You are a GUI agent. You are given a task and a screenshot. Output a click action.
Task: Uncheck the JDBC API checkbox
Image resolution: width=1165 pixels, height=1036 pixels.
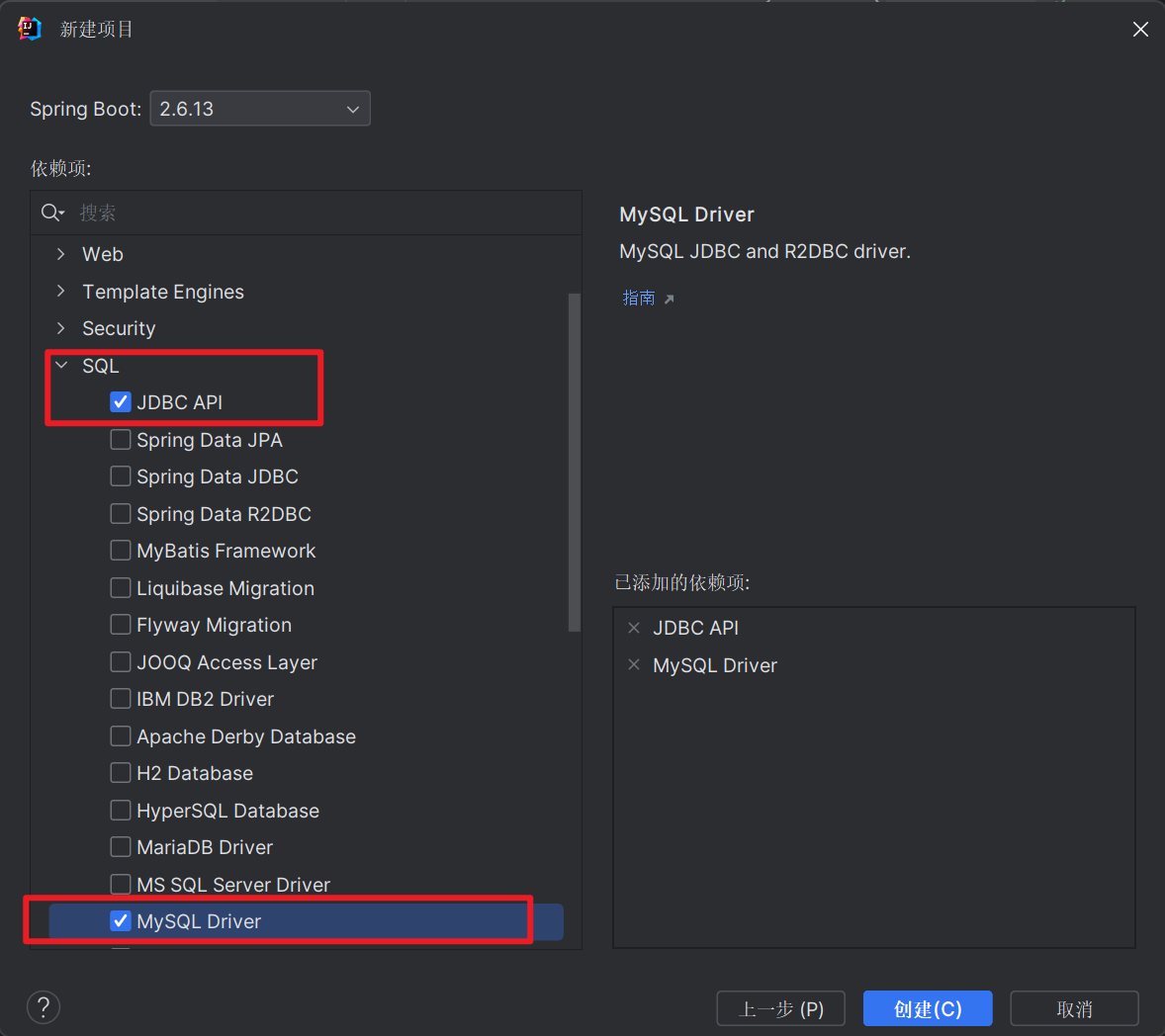coord(121,402)
